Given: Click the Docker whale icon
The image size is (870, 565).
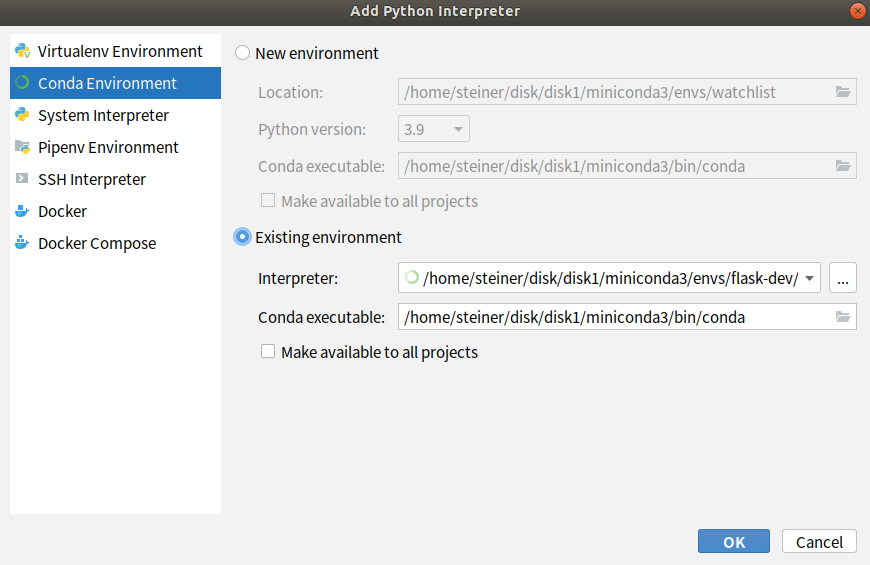Looking at the screenshot, I should (22, 211).
